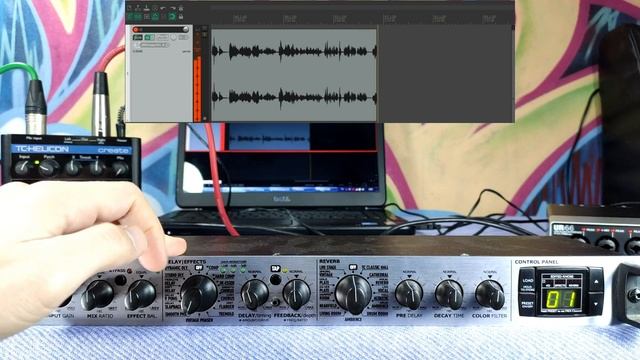Click the dark FX button on the track panel

tap(138, 38)
